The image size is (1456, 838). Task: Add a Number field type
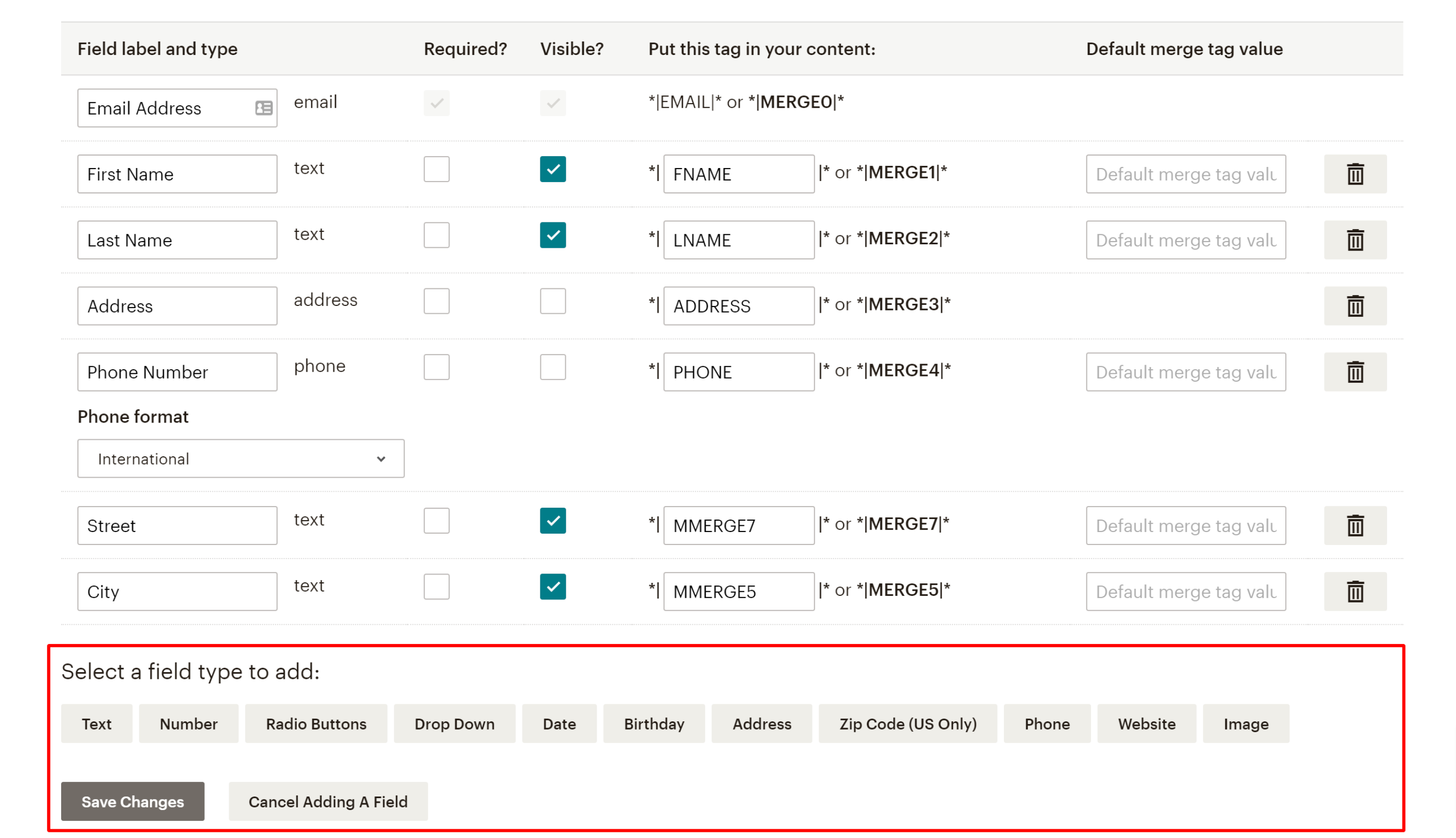coord(188,723)
